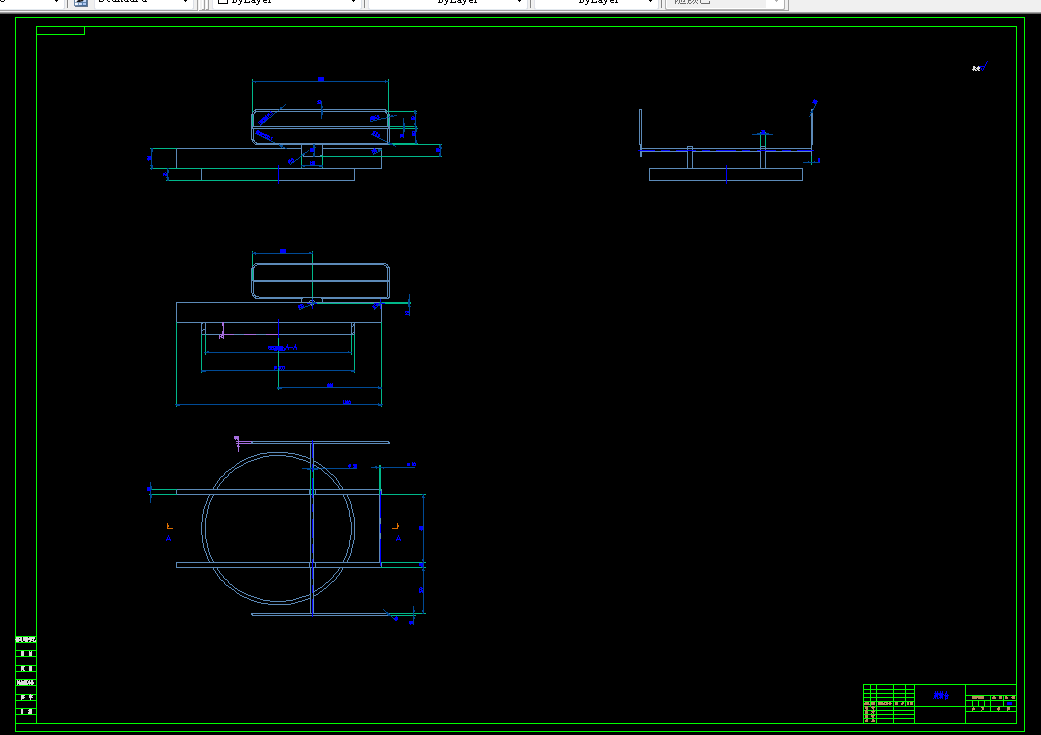
Task: Select the base rectangle of the side view
Action: 726,175
